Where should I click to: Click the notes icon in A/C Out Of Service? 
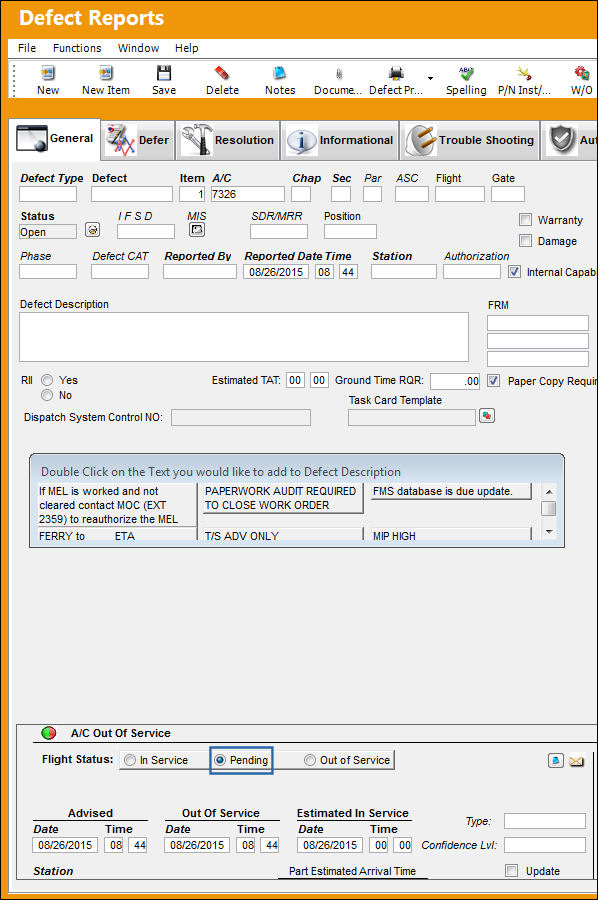tap(556, 761)
